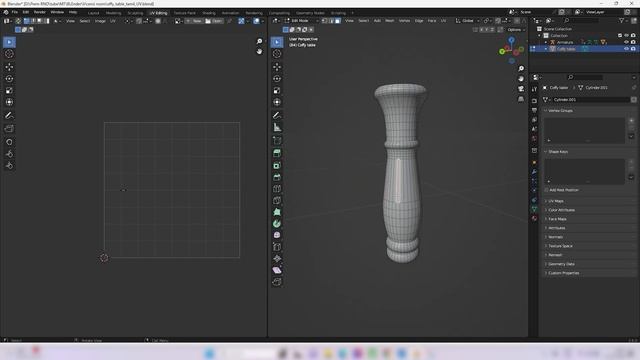Select the Extrude Region tool
The width and height of the screenshot is (640, 360).
tap(277, 153)
